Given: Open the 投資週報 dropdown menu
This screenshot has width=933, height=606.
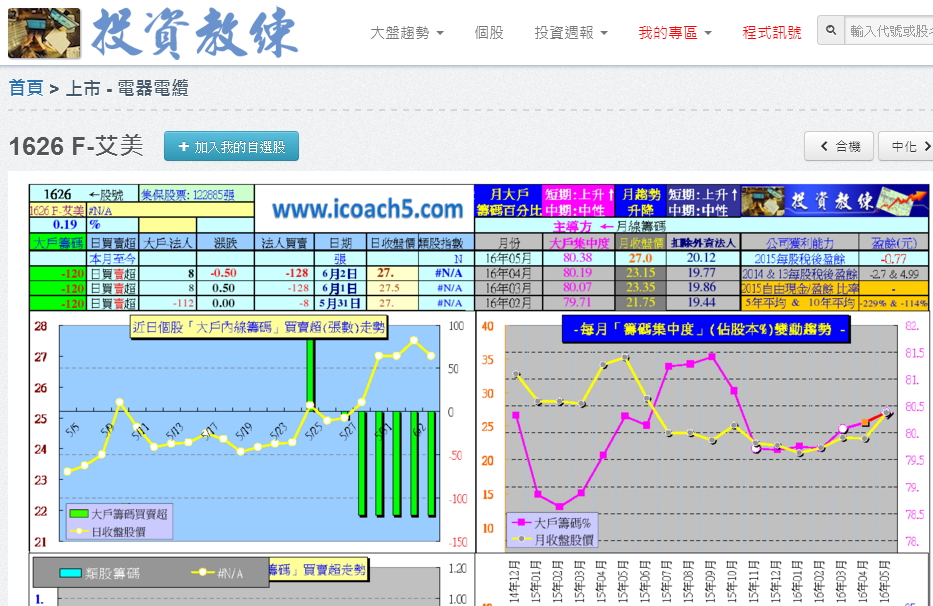Looking at the screenshot, I should tap(570, 33).
